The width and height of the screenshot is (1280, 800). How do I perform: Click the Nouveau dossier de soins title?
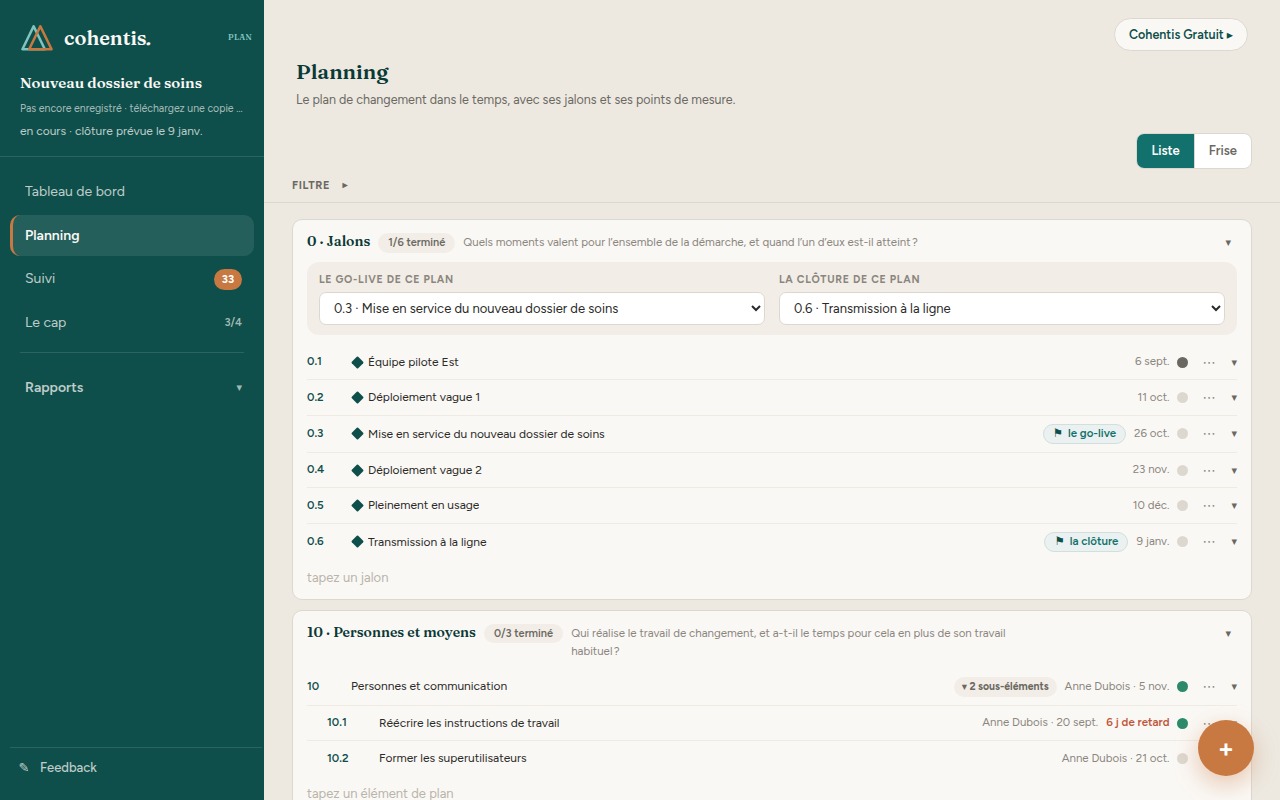111,84
